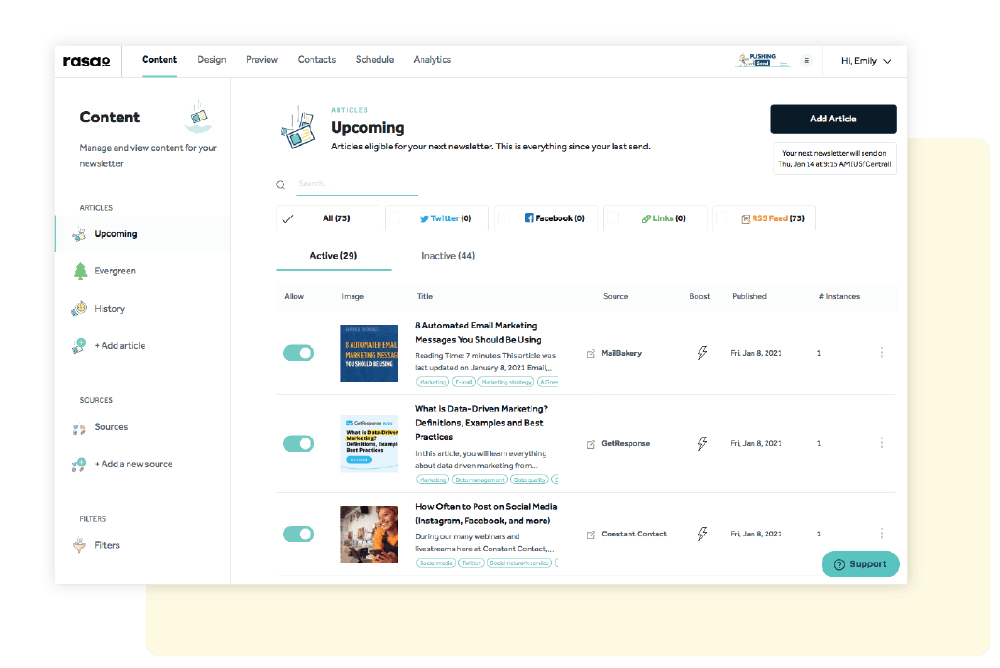Screen dimensions: 1000x668
Task: Toggle off the How Often to Post article
Action: coord(298,534)
